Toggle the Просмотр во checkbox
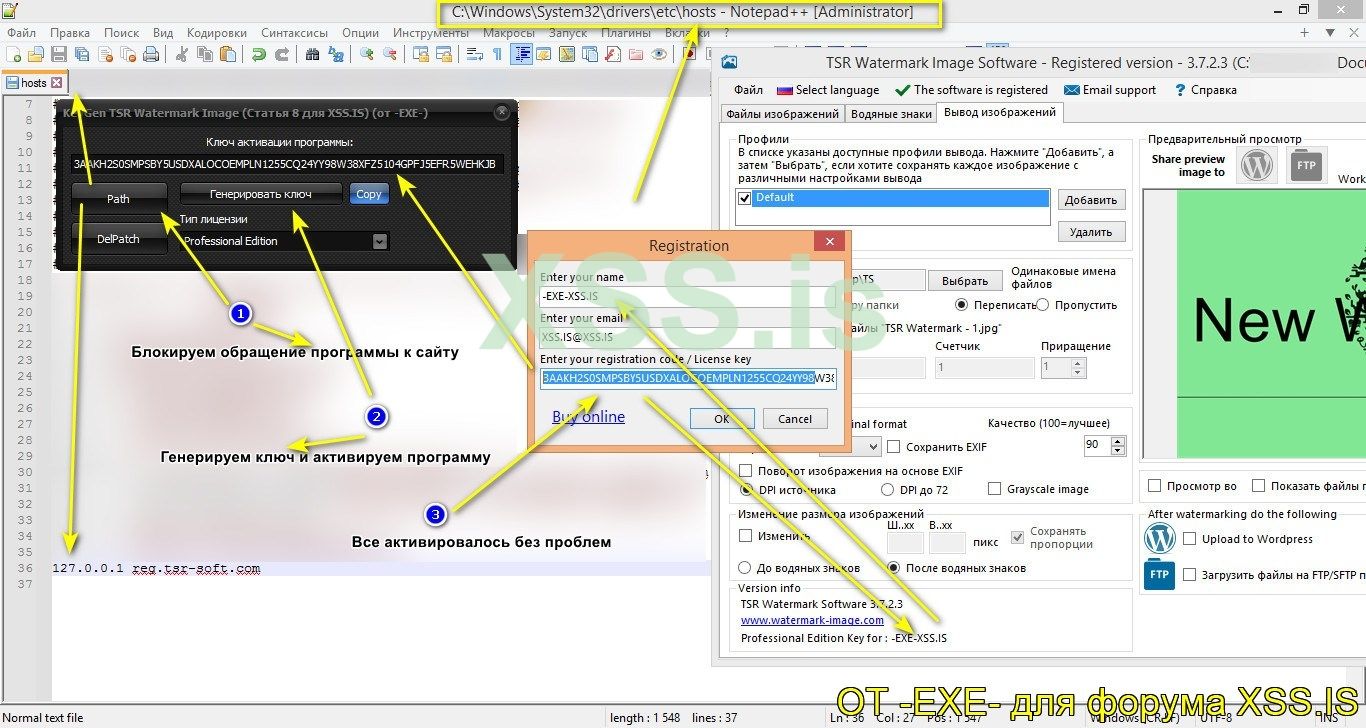Screen dimensions: 1366x728 1155,486
